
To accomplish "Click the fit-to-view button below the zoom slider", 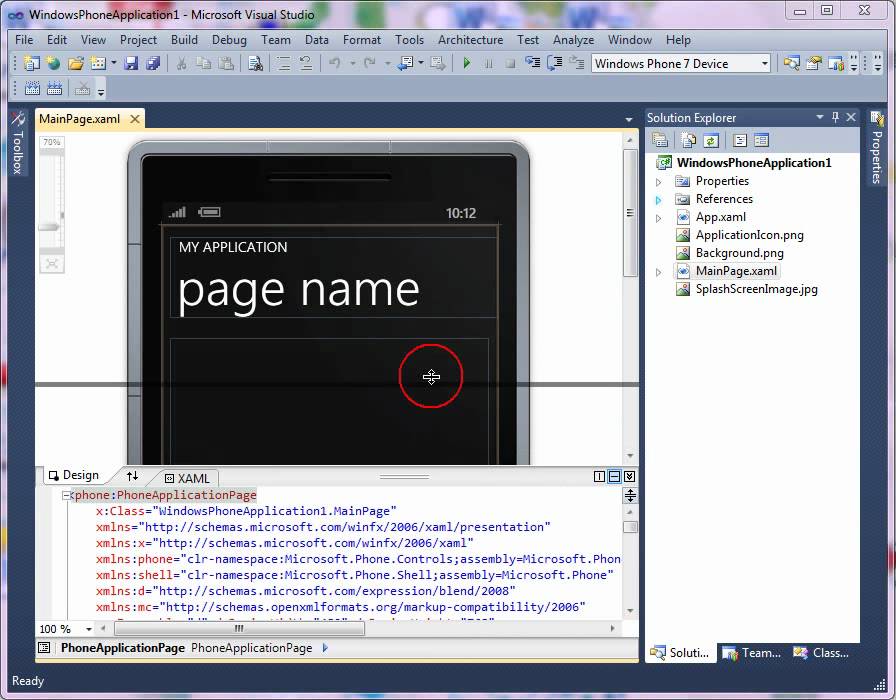I will [52, 264].
